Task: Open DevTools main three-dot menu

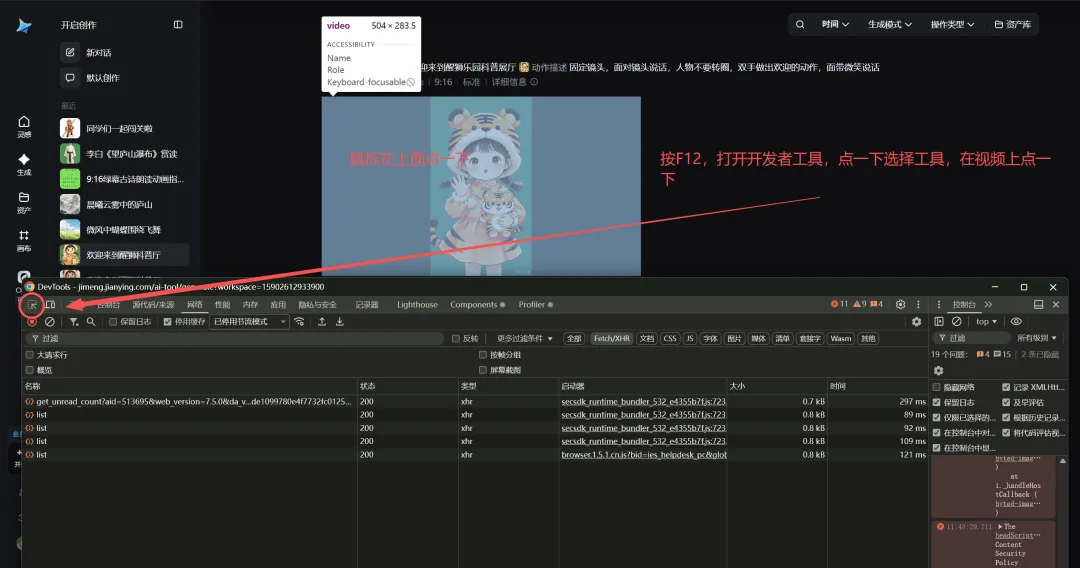Action: pos(917,304)
